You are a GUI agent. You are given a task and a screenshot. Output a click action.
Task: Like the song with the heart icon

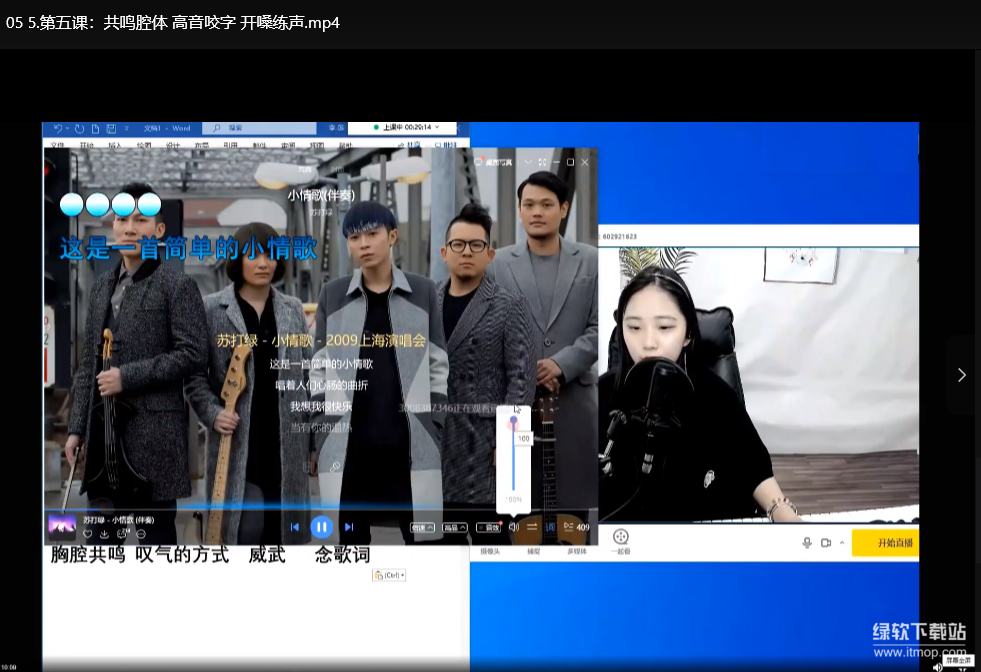(88, 534)
